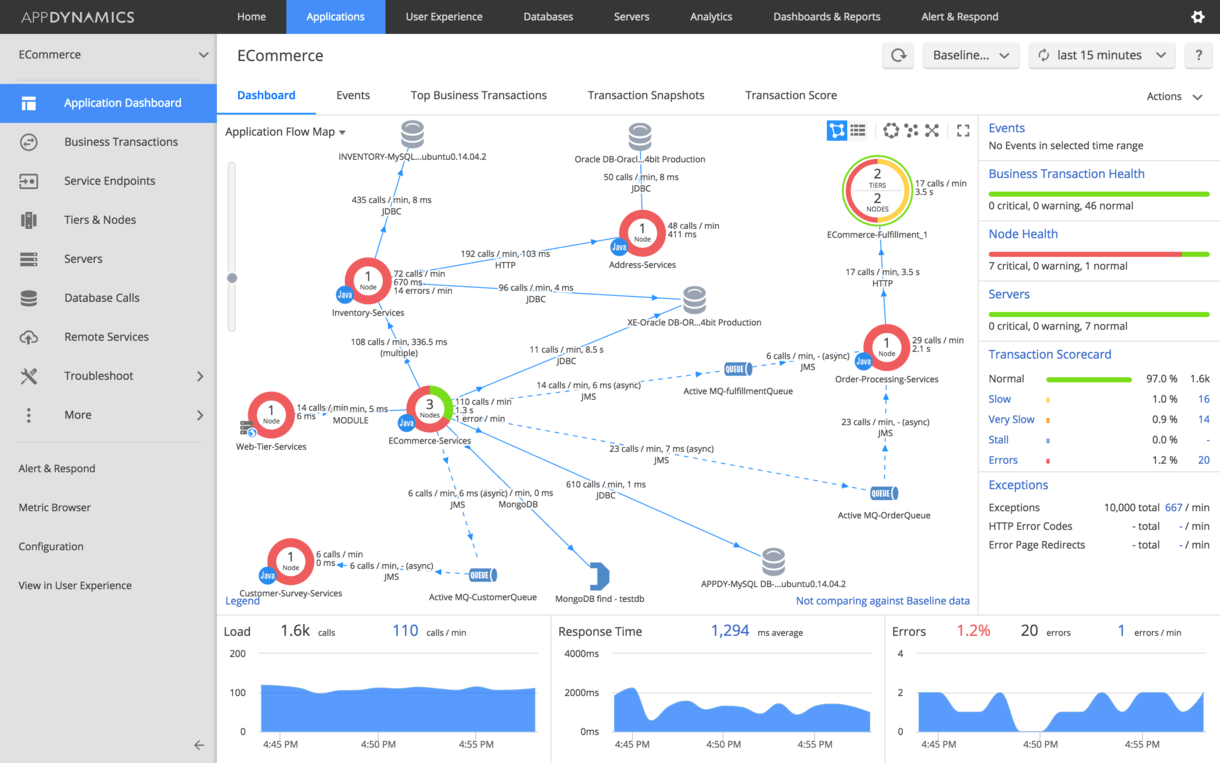Click the flow map zoom slider handle
Image resolution: width=1220 pixels, height=763 pixels.
(x=232, y=278)
